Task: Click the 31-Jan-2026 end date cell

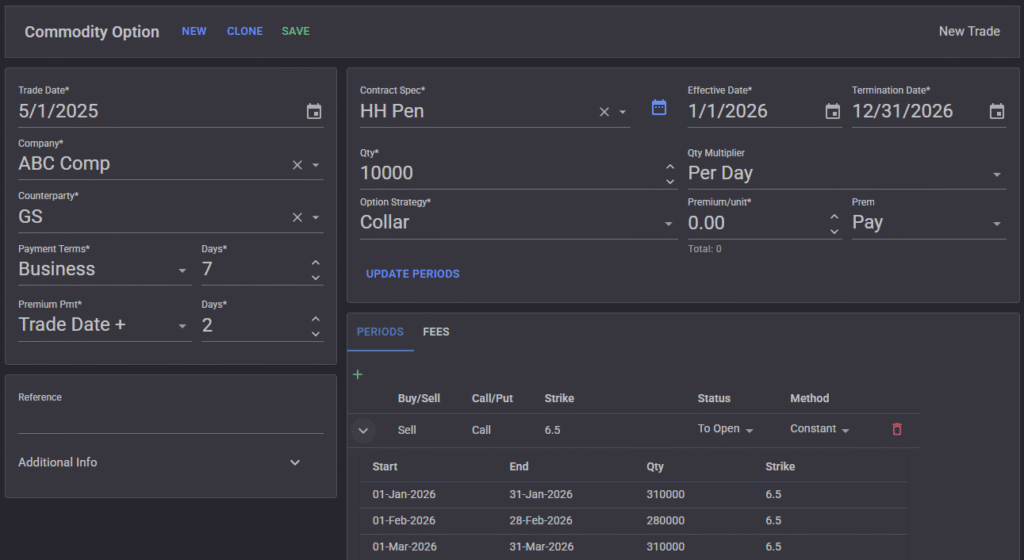Action: click(541, 495)
